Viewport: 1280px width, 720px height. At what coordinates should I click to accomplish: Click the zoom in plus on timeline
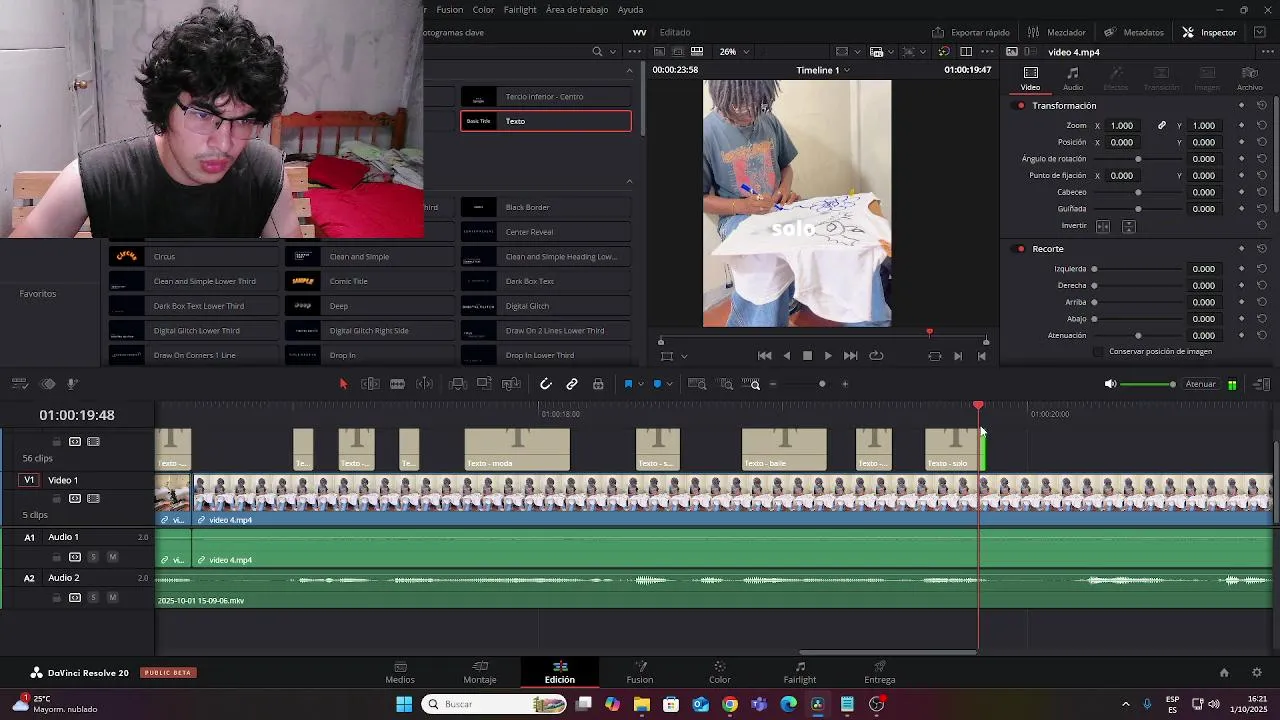[845, 384]
